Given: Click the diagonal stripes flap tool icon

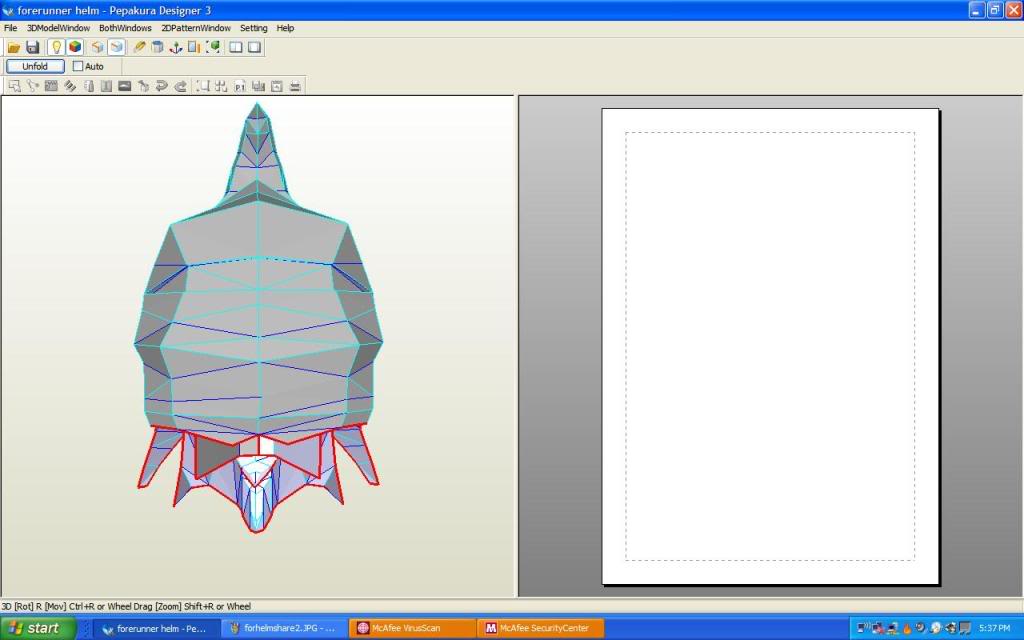Looking at the screenshot, I should (69, 86).
